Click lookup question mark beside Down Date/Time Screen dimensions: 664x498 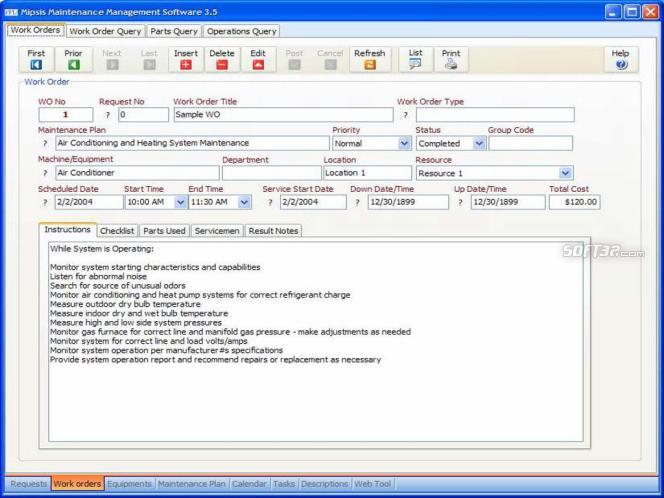(x=357, y=202)
